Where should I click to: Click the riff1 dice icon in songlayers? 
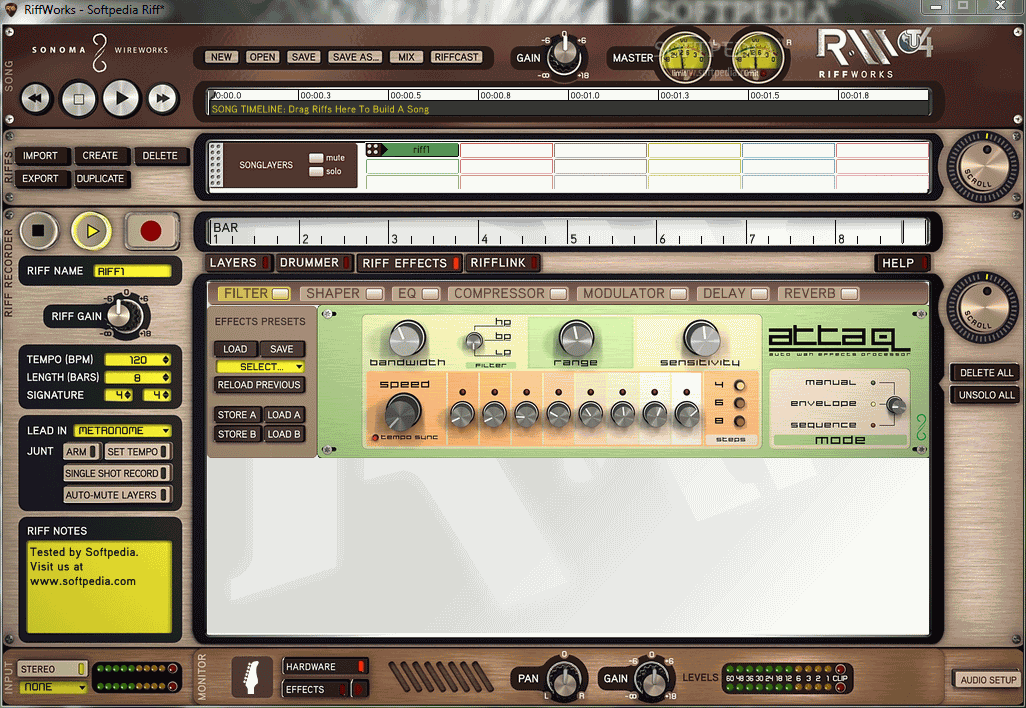point(373,150)
